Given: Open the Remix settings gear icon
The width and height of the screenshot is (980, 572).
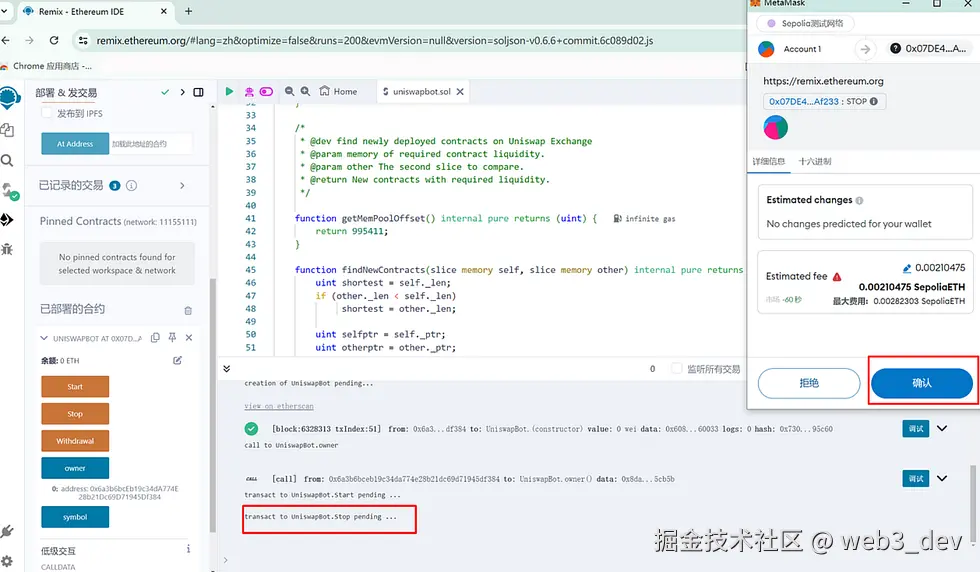Looking at the screenshot, I should [x=7, y=561].
